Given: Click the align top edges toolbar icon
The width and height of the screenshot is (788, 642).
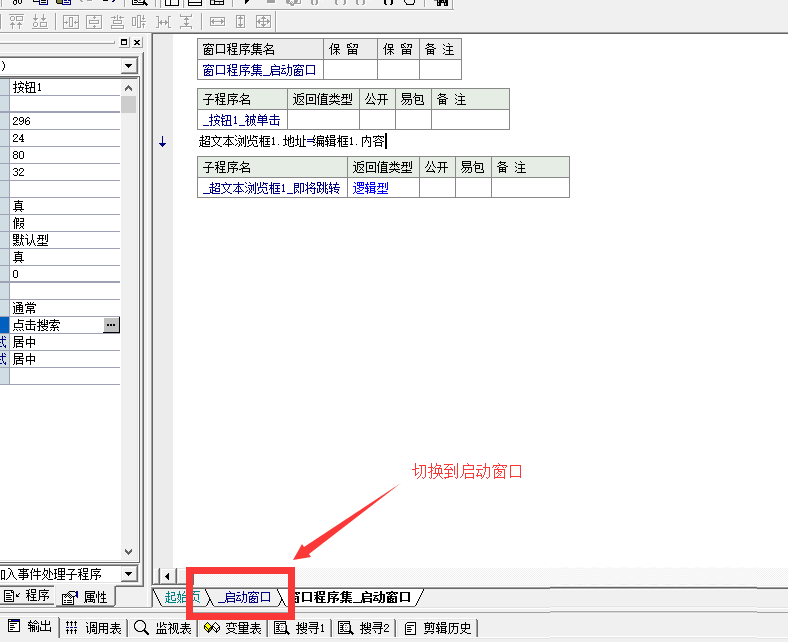Looking at the screenshot, I should (x=16, y=22).
